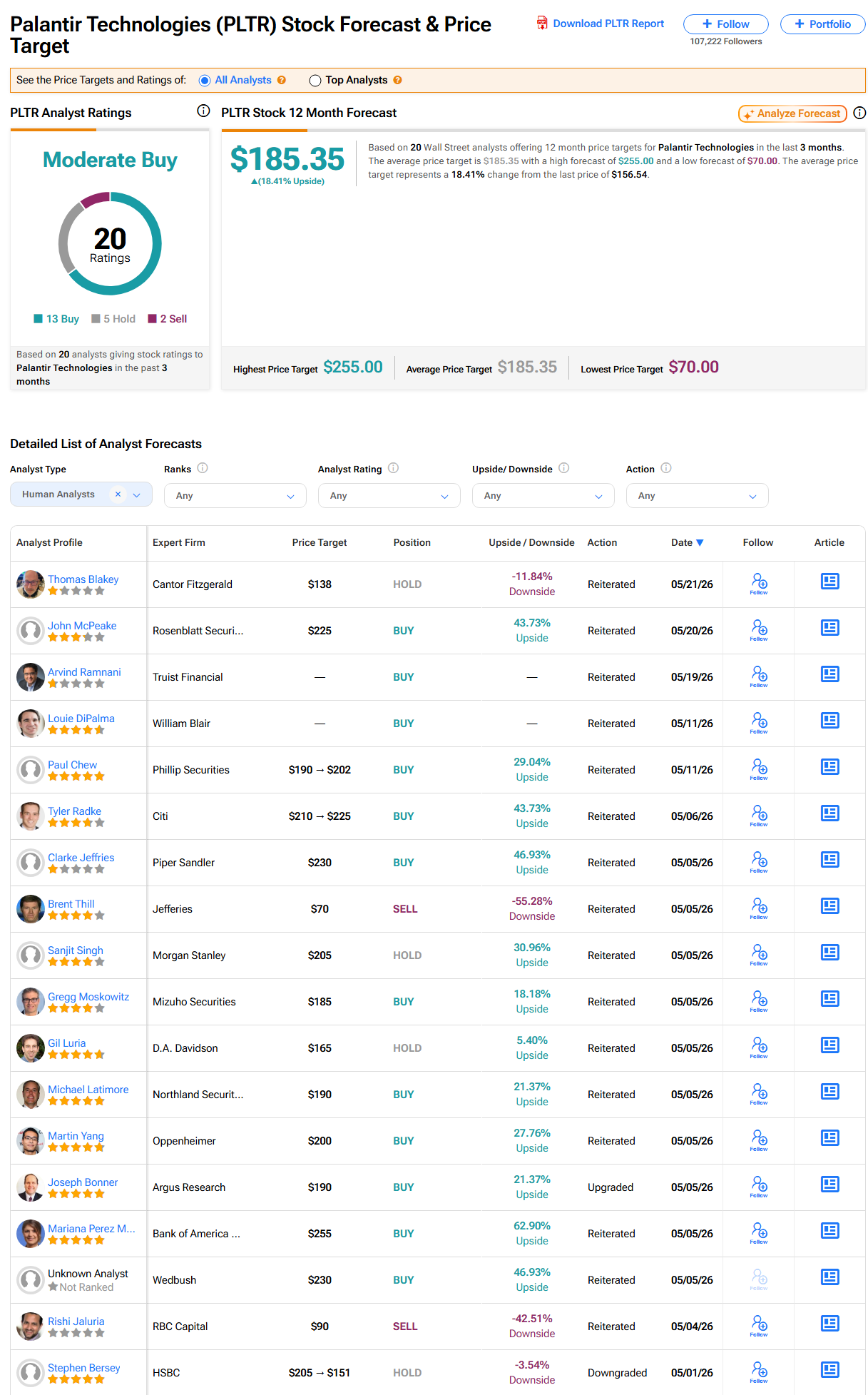Click Follow icon in Arvind Ramnani row
Screen dimensions: 868x1395
[759, 676]
